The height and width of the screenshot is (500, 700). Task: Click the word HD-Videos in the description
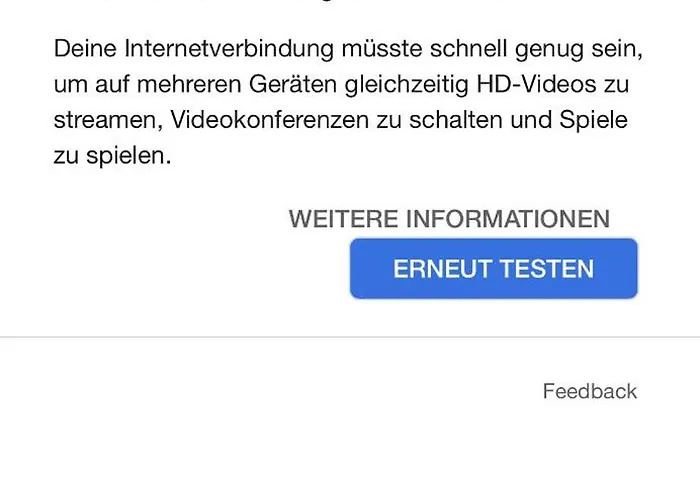(x=536, y=84)
